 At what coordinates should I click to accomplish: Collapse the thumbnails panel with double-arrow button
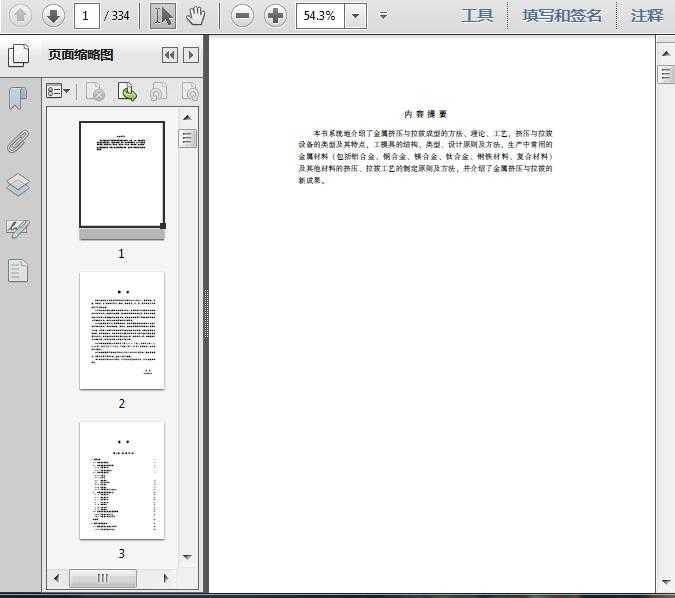point(170,55)
